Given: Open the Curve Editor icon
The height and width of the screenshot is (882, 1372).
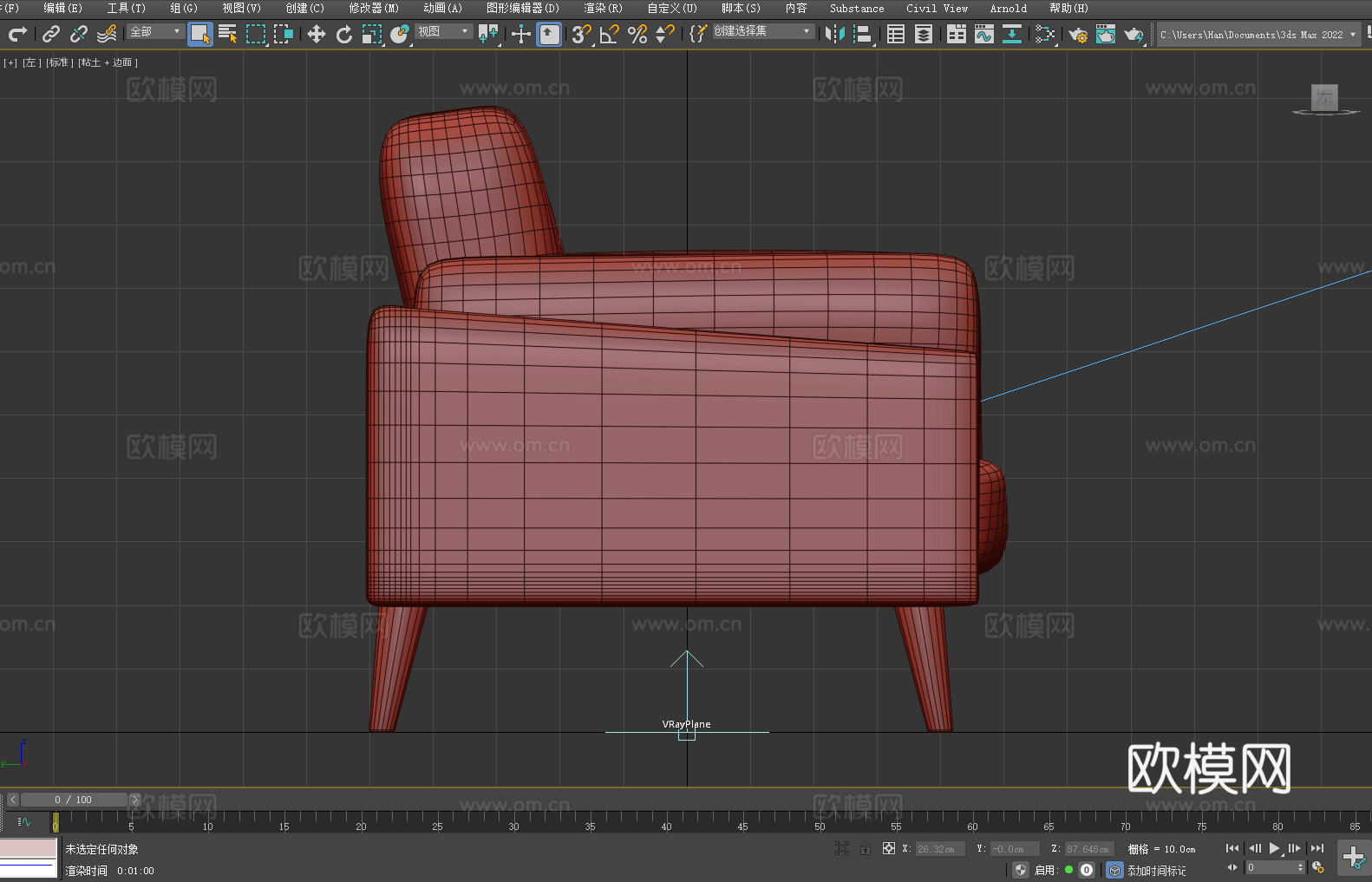Looking at the screenshot, I should [983, 34].
